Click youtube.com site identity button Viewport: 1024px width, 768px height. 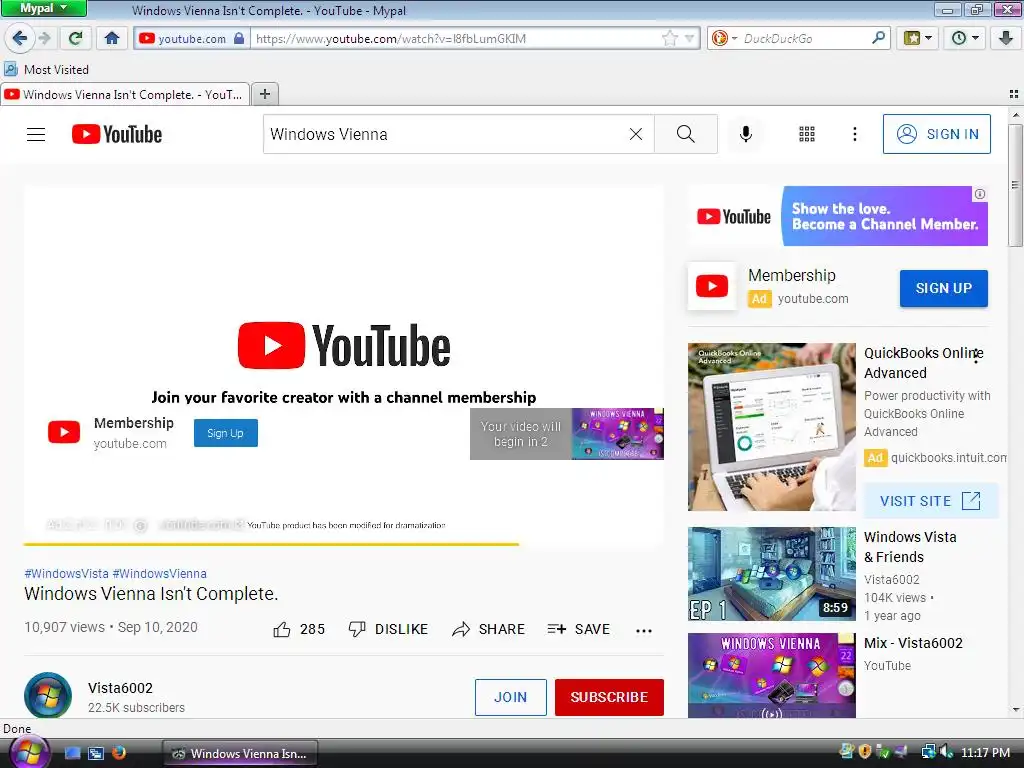coord(191,39)
